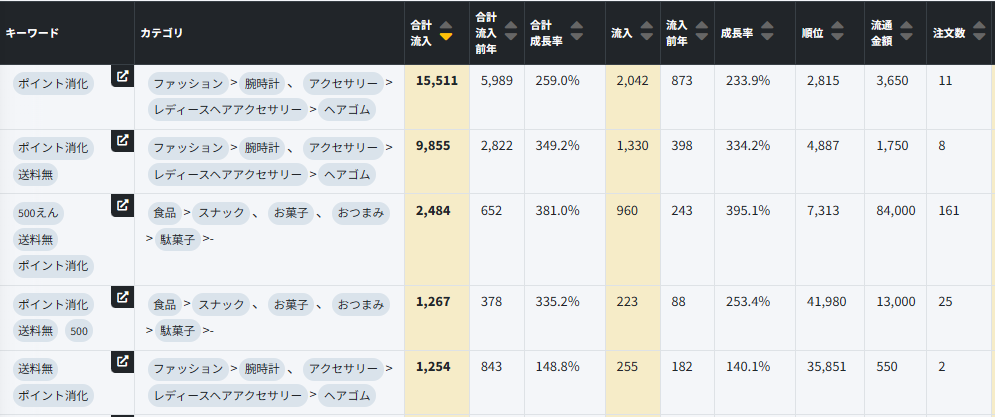Screen dimensions: 995x417
Task: Open external link icon in the 15,511 row
Action: (x=122, y=76)
